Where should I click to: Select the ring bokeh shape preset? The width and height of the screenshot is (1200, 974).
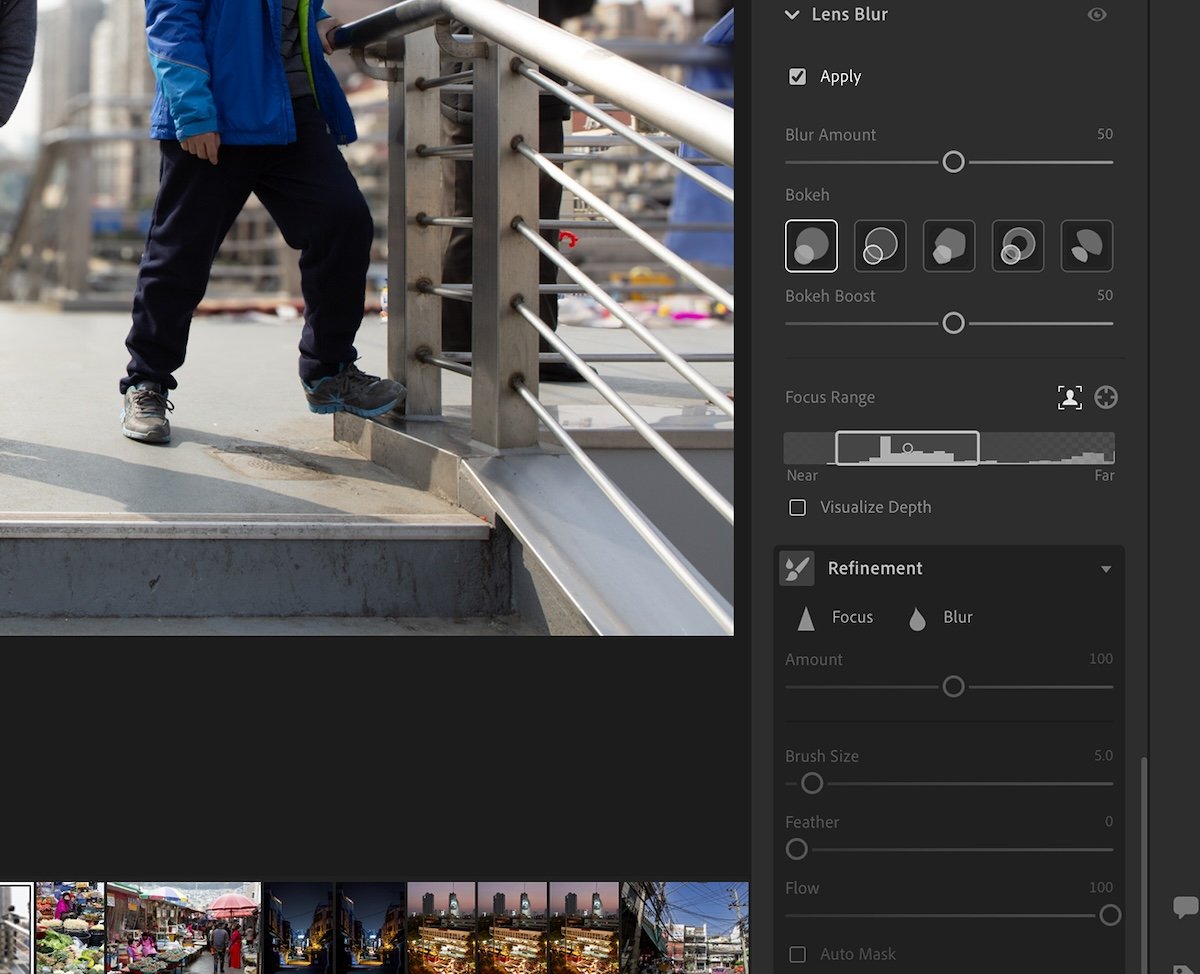pyautogui.click(x=1018, y=245)
